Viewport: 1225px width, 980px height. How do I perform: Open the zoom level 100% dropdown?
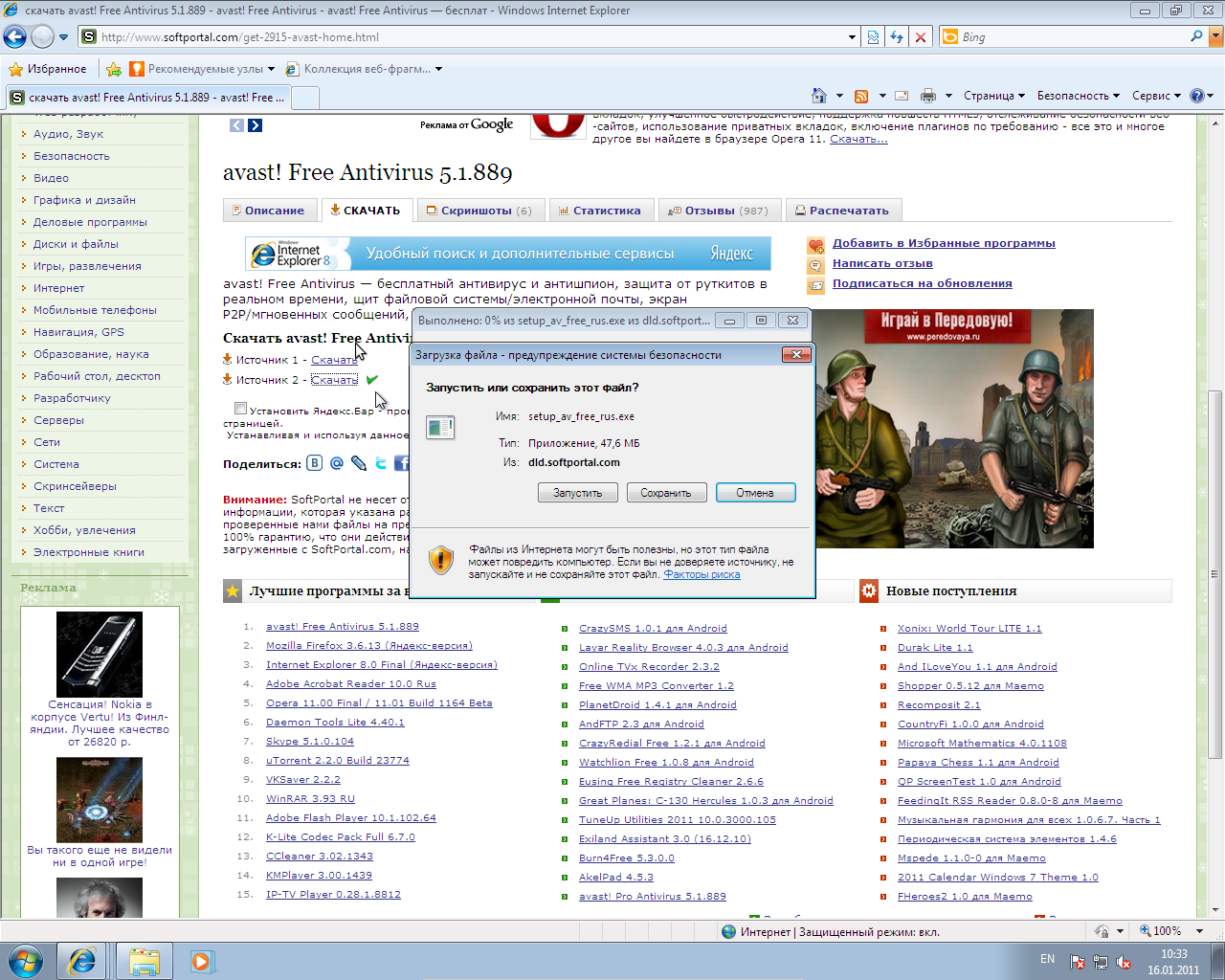[1167, 931]
